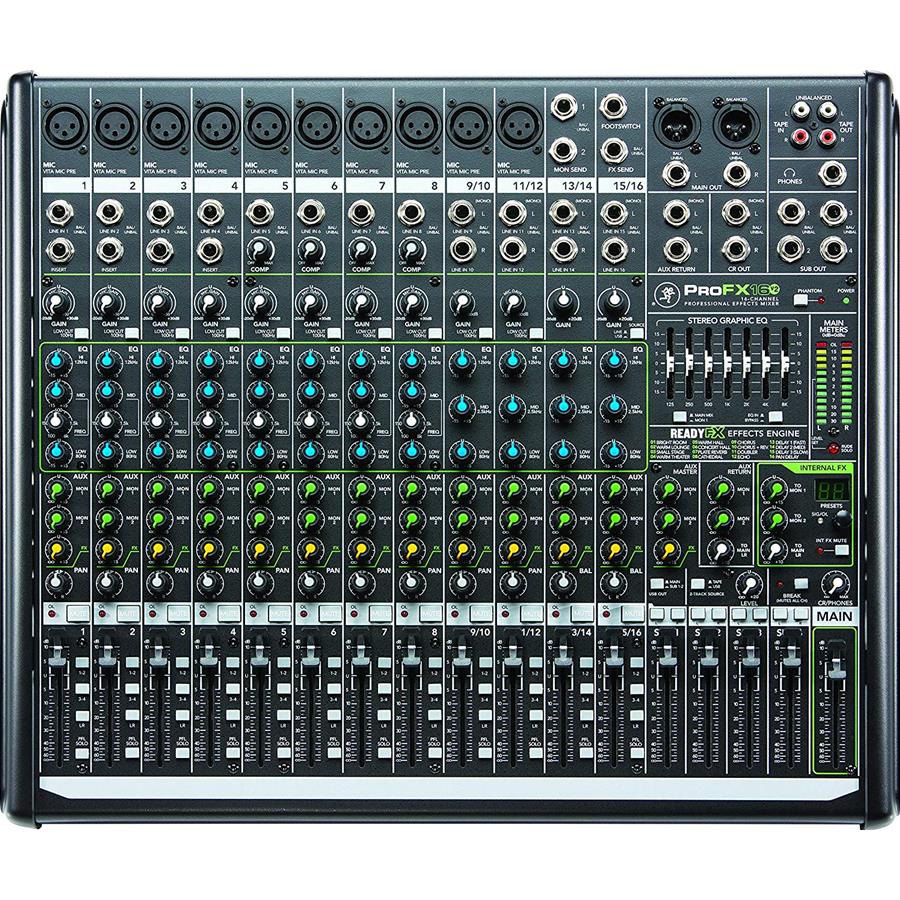Click the two-digit INTERNAL FX preset display

pos(830,490)
